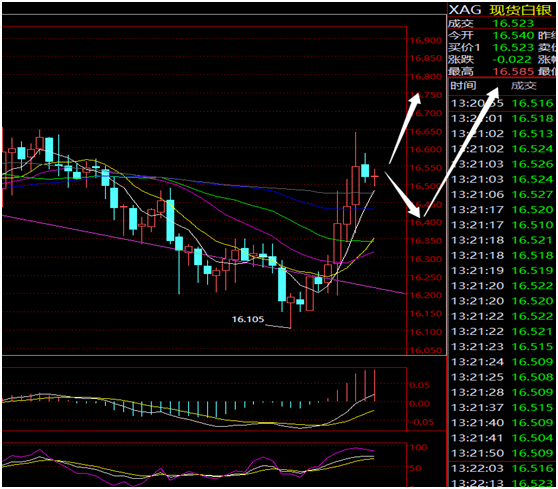Select tick row 13:21:18 priced 16.521
The width and height of the screenshot is (558, 489).
pyautogui.click(x=502, y=240)
